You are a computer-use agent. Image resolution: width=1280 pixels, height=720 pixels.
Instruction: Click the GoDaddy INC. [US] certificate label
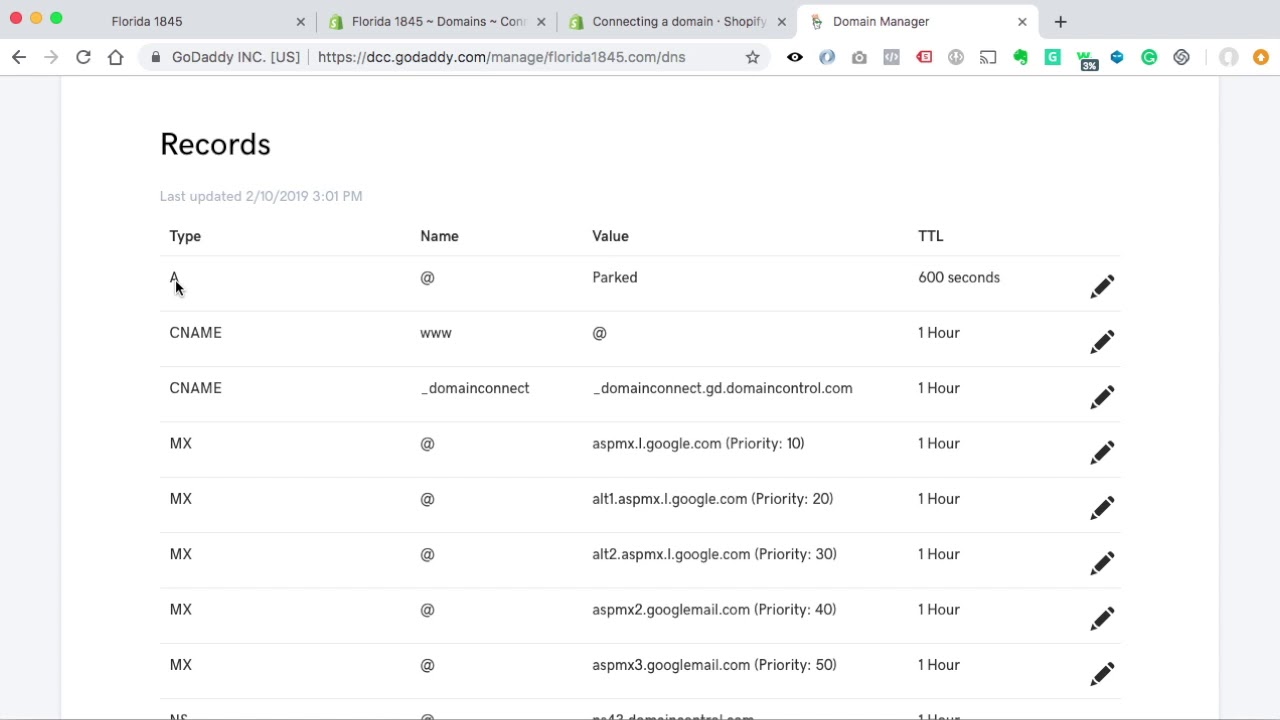coord(236,57)
